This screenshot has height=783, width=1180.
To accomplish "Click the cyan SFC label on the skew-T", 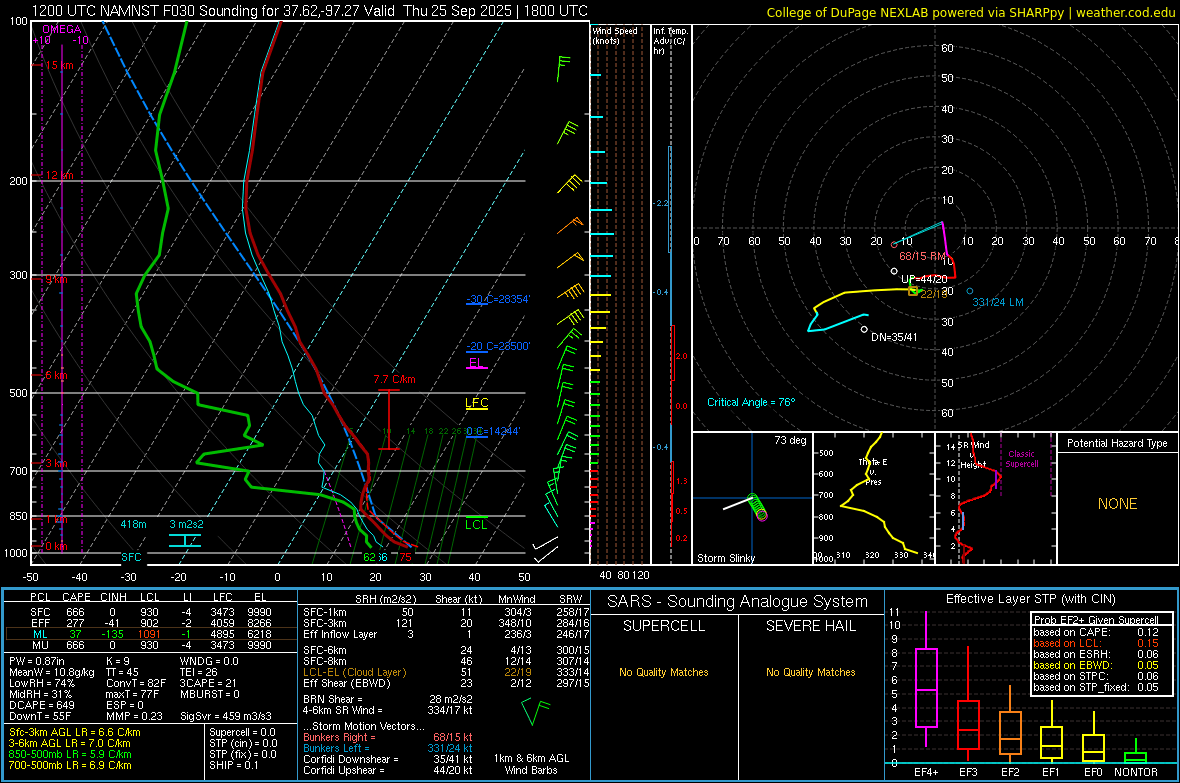I will click(x=131, y=557).
